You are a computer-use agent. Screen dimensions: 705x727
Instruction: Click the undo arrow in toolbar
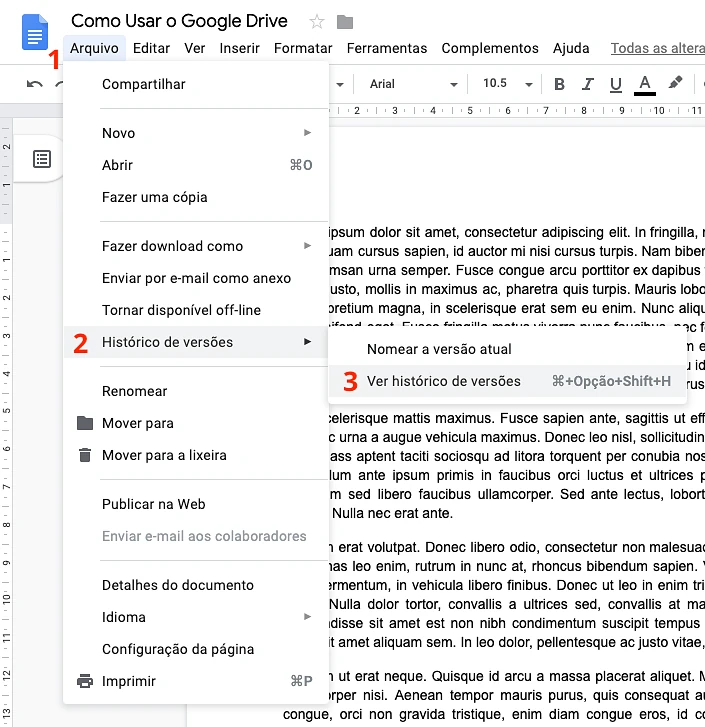pos(35,84)
